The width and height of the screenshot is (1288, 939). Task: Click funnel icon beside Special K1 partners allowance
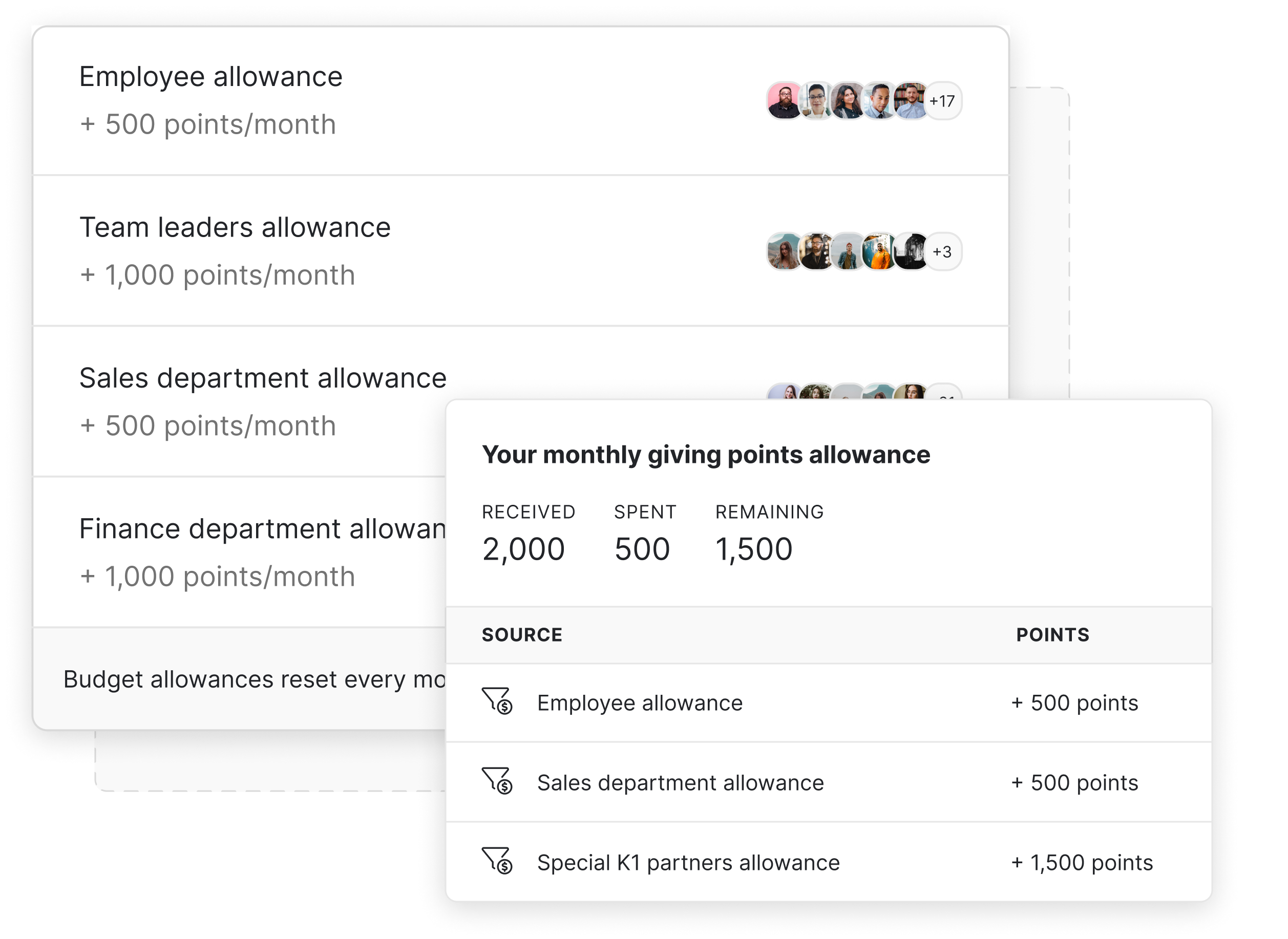497,861
